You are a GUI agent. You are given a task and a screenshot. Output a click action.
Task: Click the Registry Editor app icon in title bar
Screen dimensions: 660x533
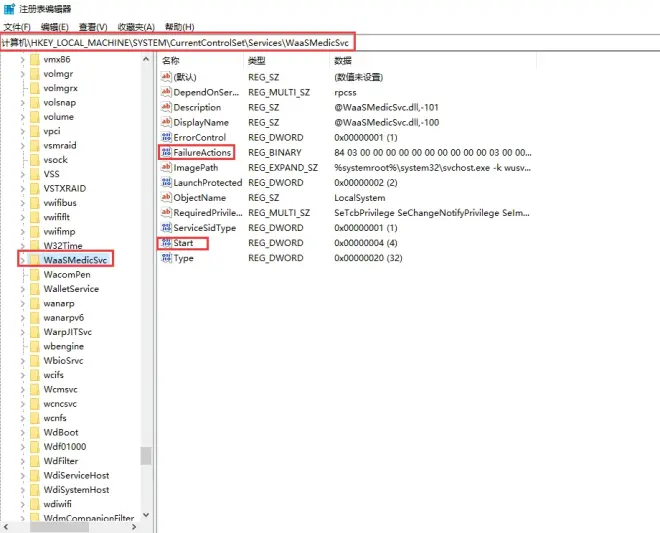pyautogui.click(x=9, y=8)
